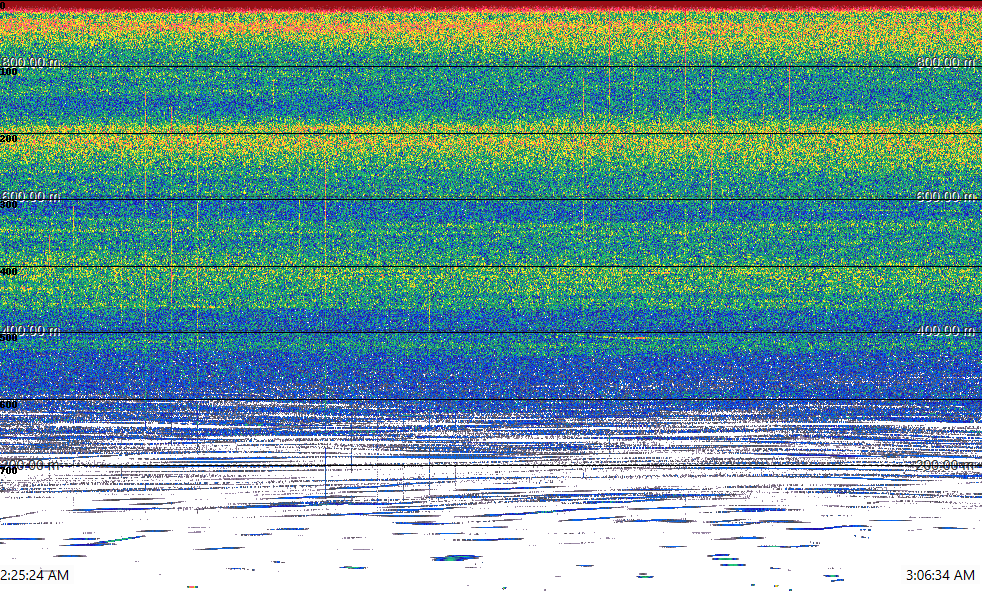Viewport: 982px width, 592px height.
Task: Click the bold 400 range marker
Action: tap(9, 271)
